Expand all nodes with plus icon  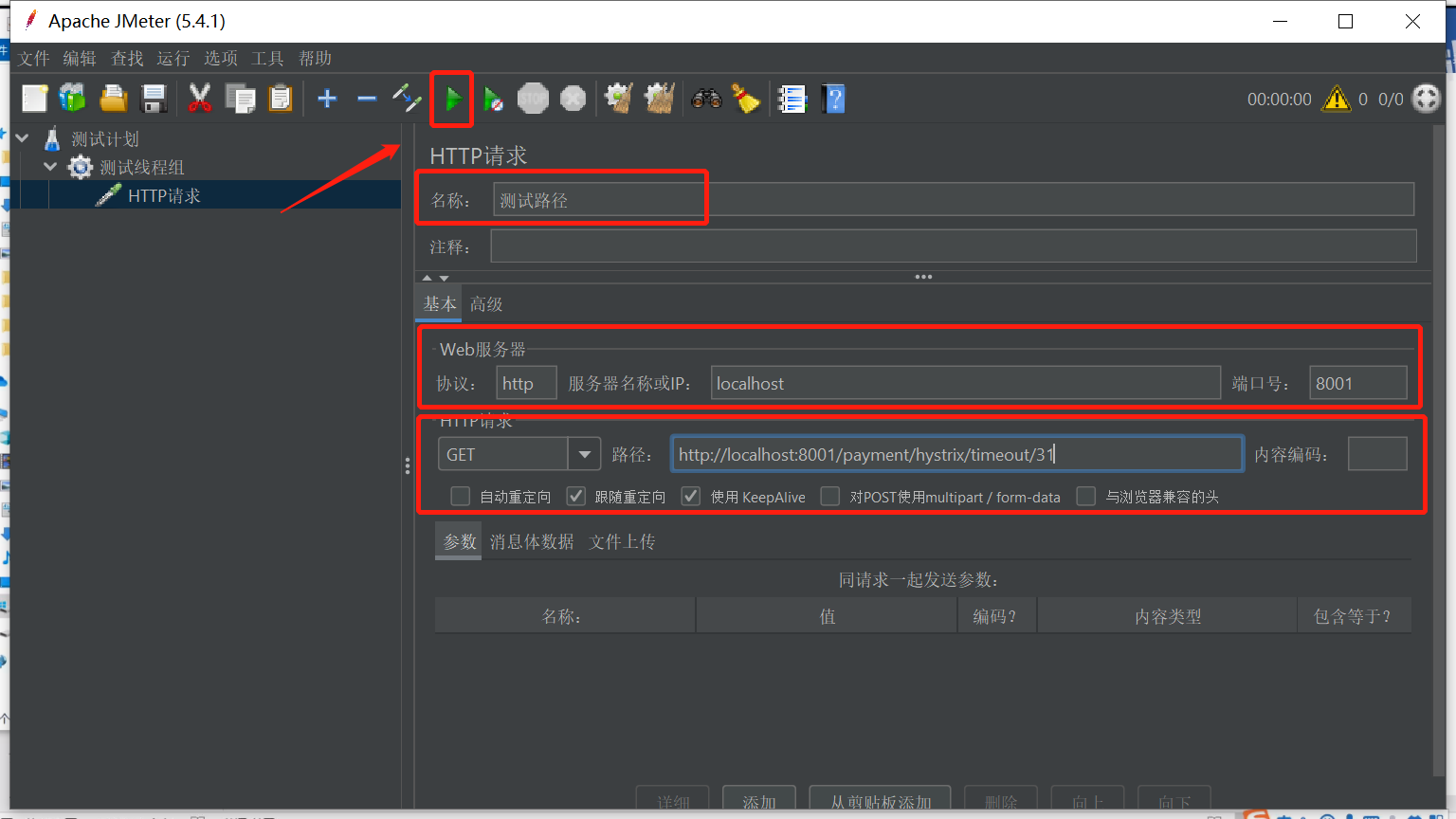(327, 99)
